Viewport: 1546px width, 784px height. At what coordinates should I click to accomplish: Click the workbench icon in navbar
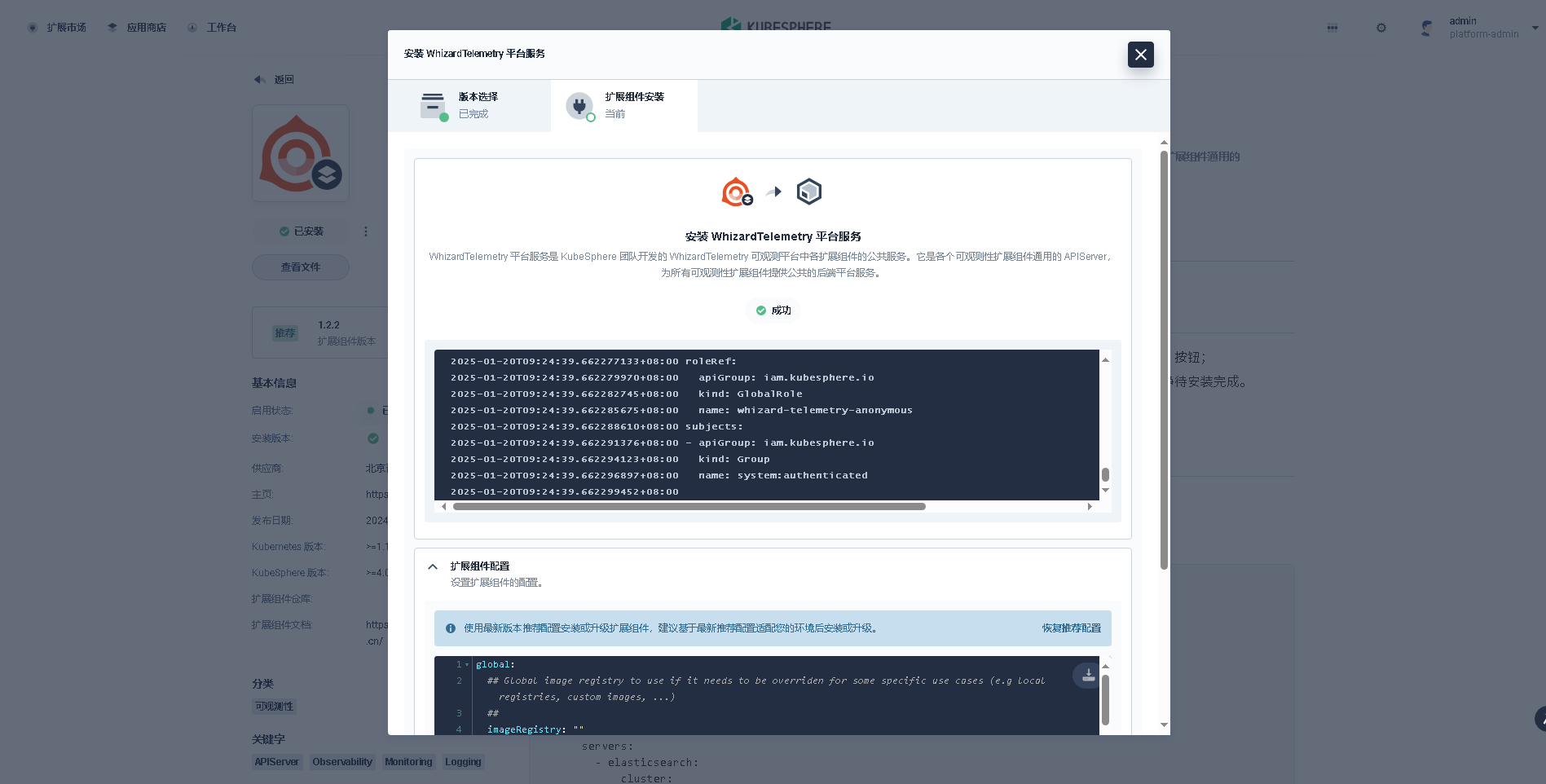pos(192,28)
